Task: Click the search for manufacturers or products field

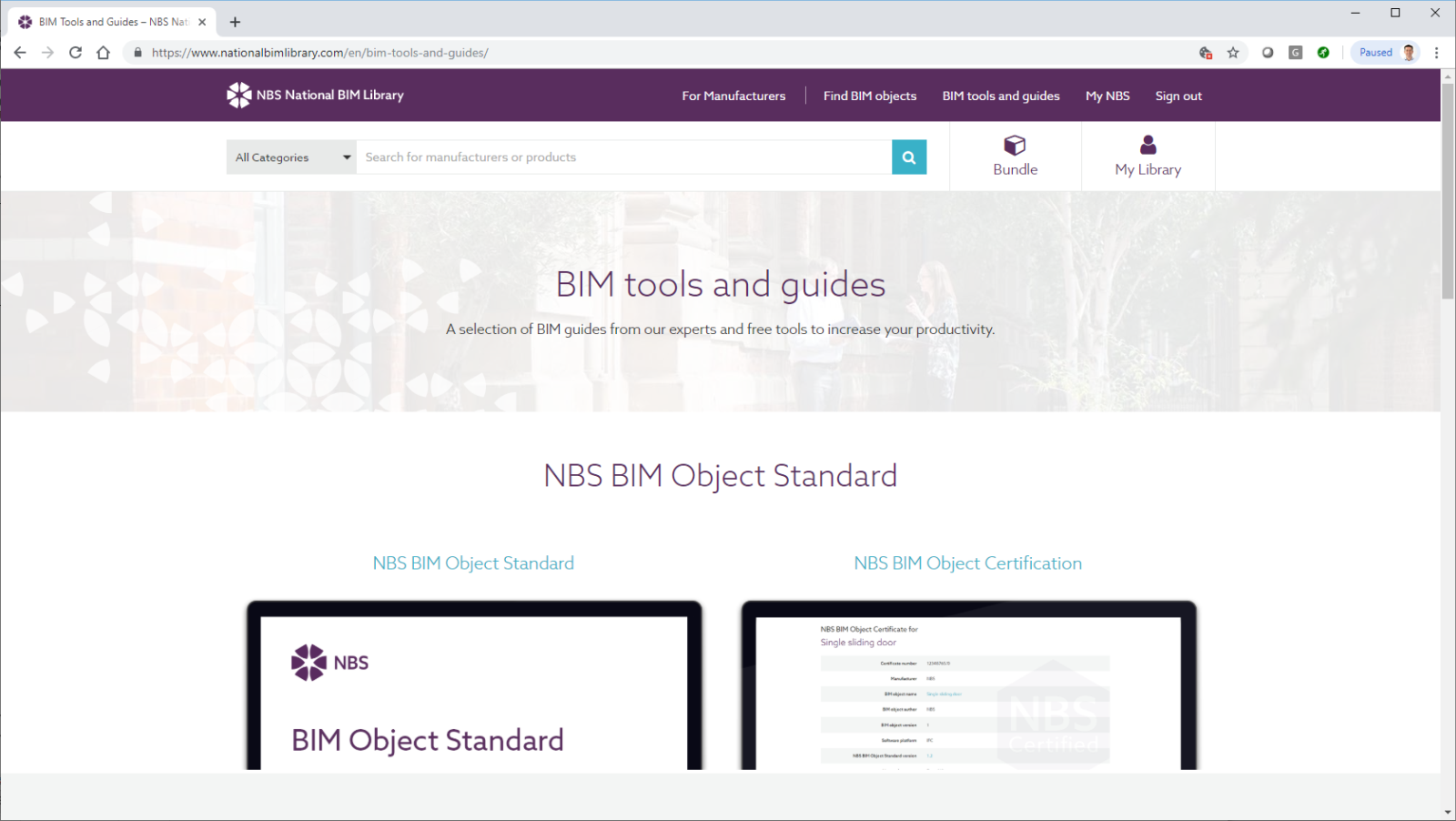Action: tap(624, 157)
